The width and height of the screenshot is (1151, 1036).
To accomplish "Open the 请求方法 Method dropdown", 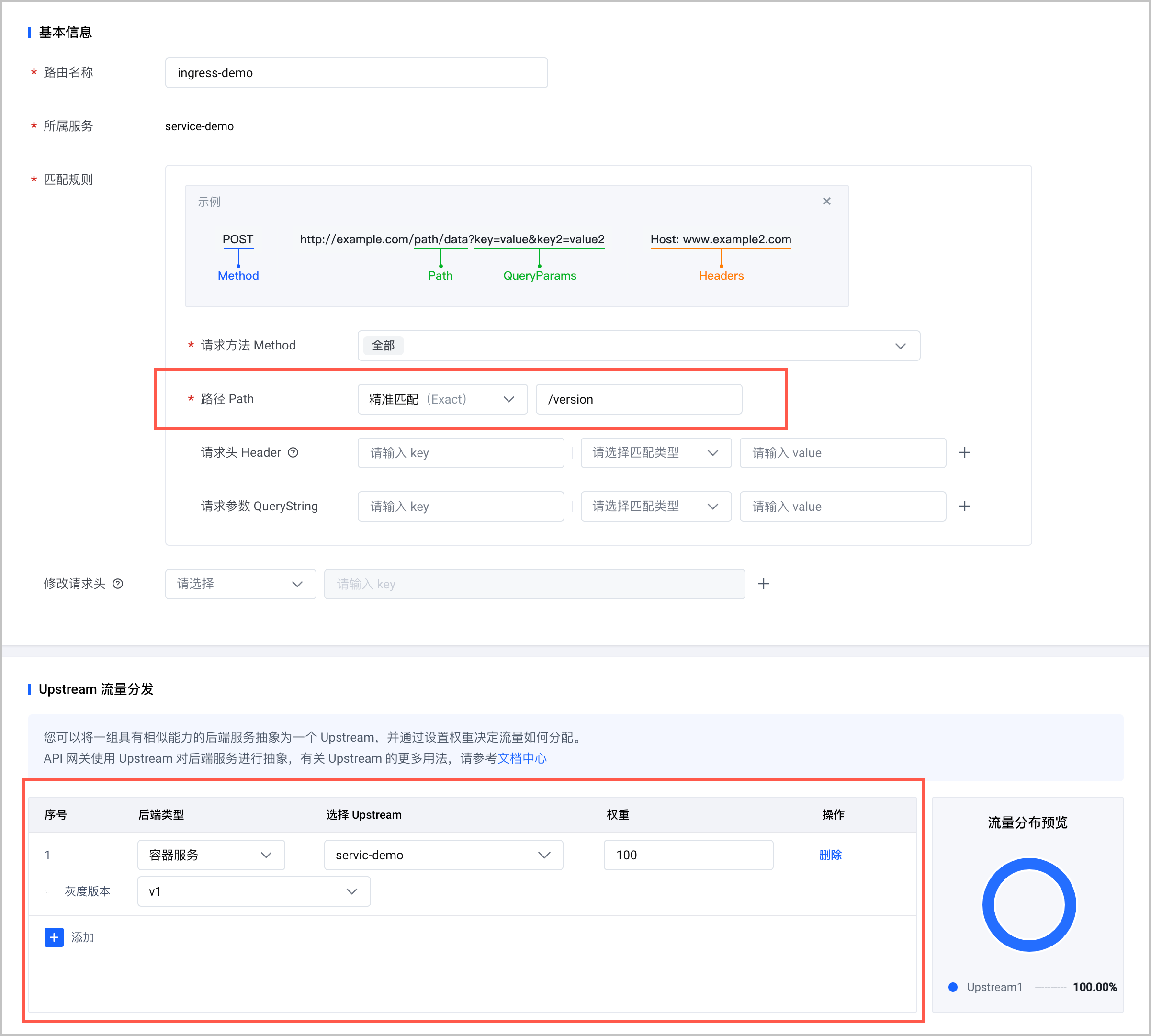I will click(x=639, y=346).
